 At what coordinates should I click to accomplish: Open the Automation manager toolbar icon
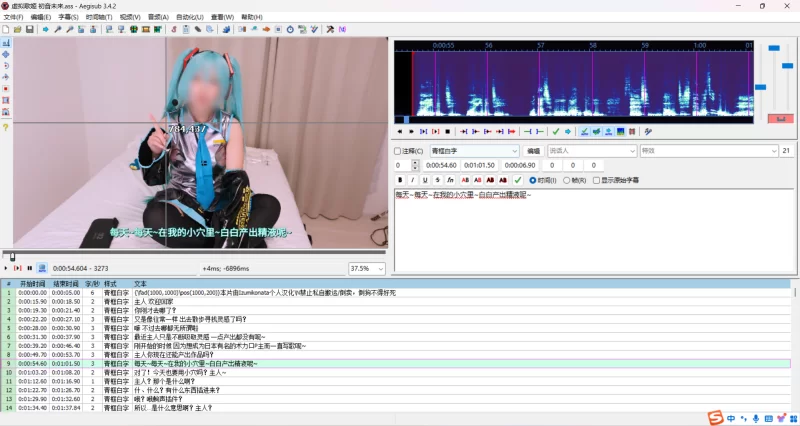click(x=226, y=30)
